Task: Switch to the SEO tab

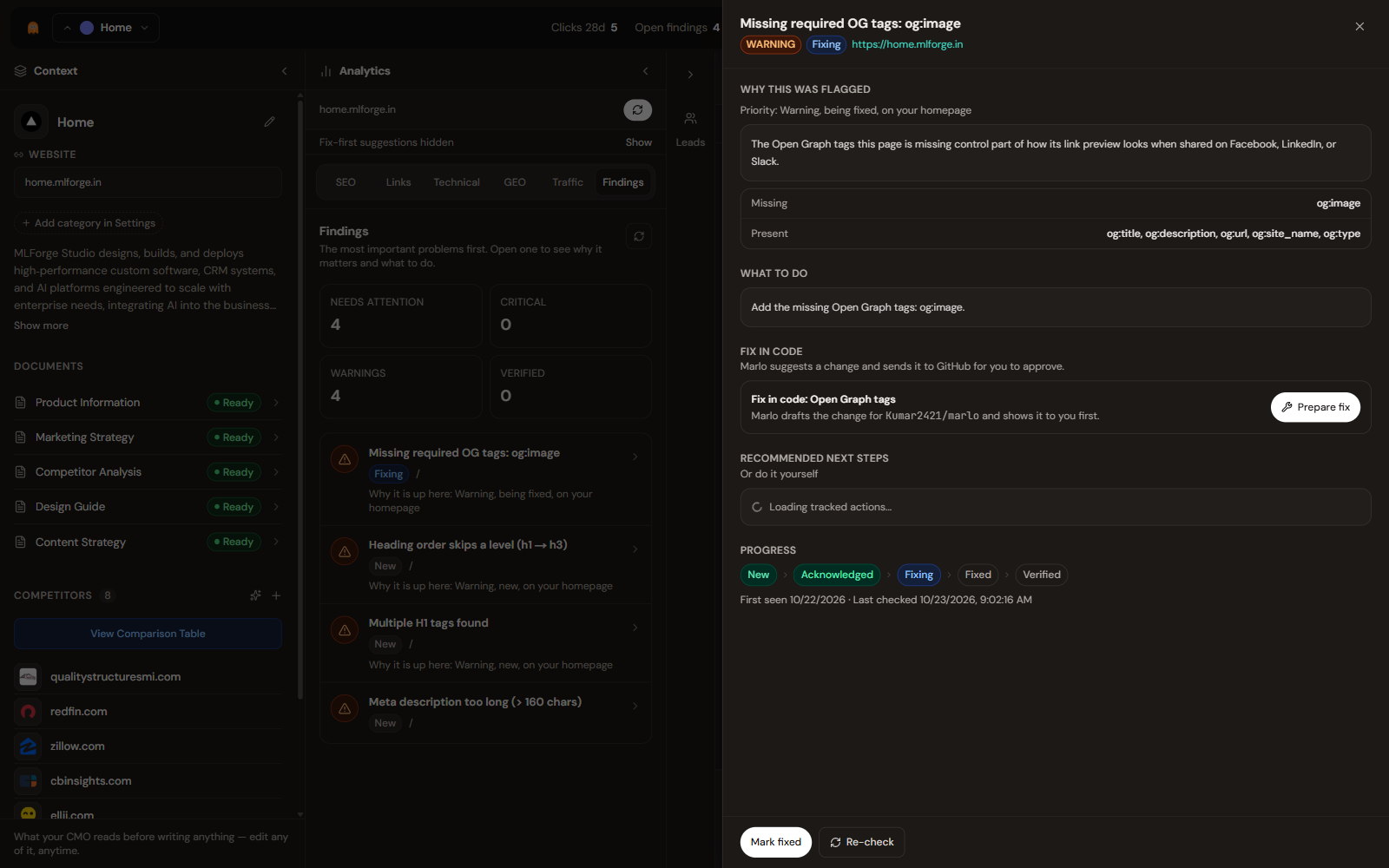Action: coord(346,182)
